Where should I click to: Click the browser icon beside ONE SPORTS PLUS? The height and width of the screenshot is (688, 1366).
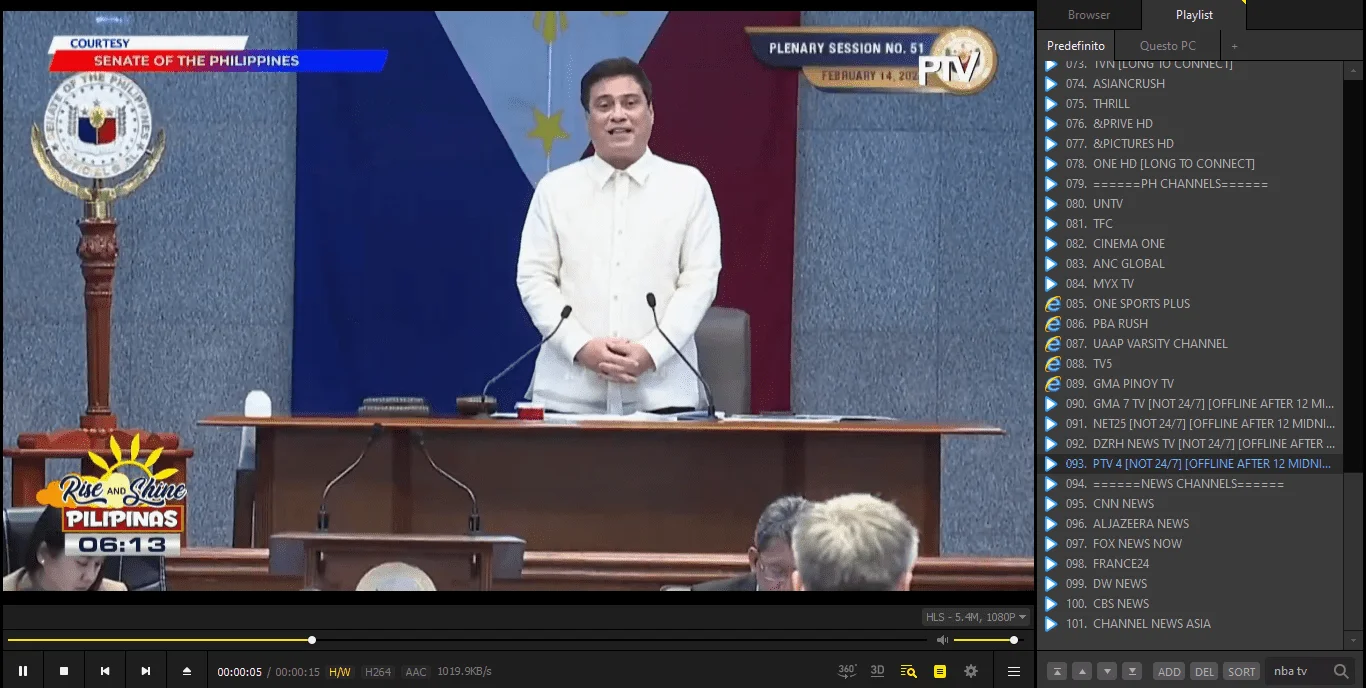pyautogui.click(x=1052, y=304)
